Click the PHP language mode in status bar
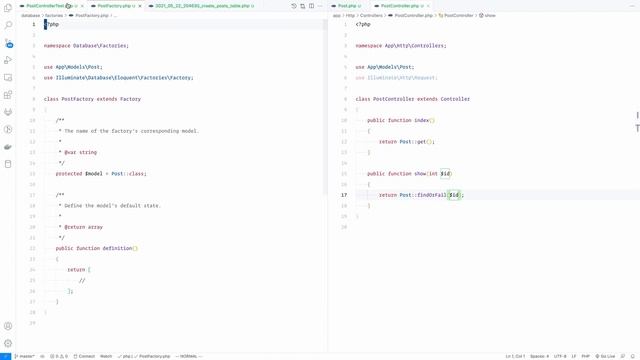 coord(585,356)
